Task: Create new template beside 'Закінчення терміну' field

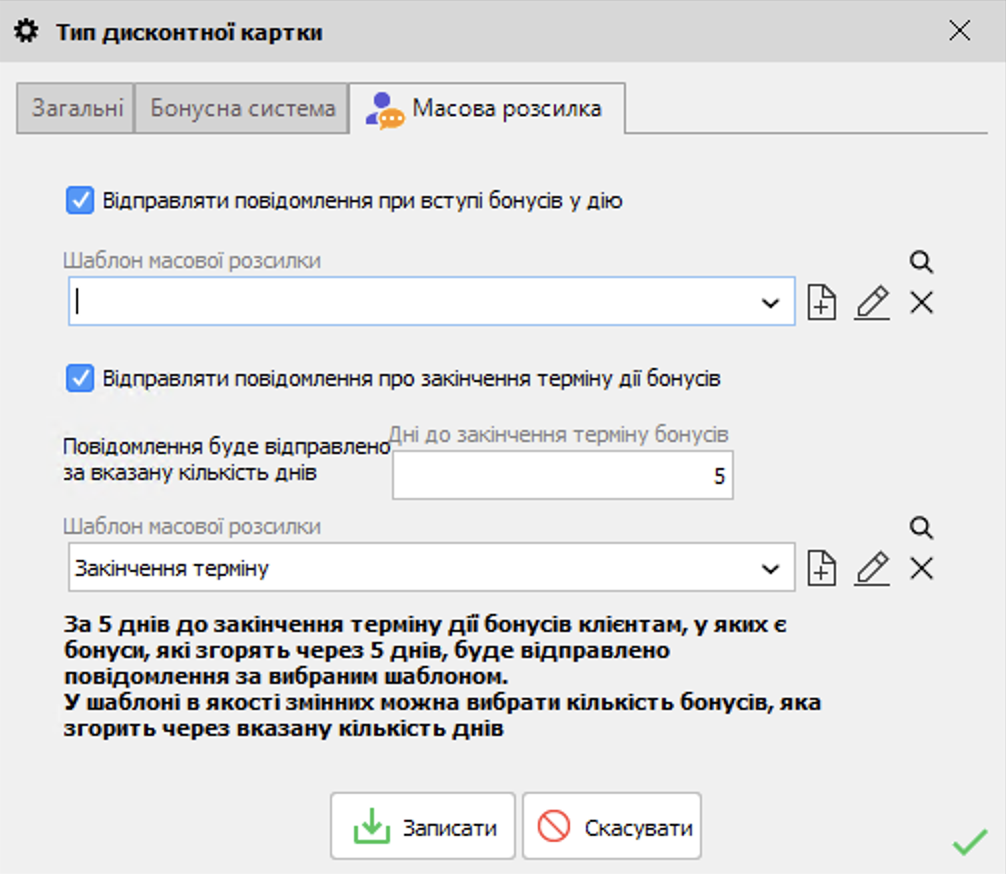Action: tap(822, 568)
